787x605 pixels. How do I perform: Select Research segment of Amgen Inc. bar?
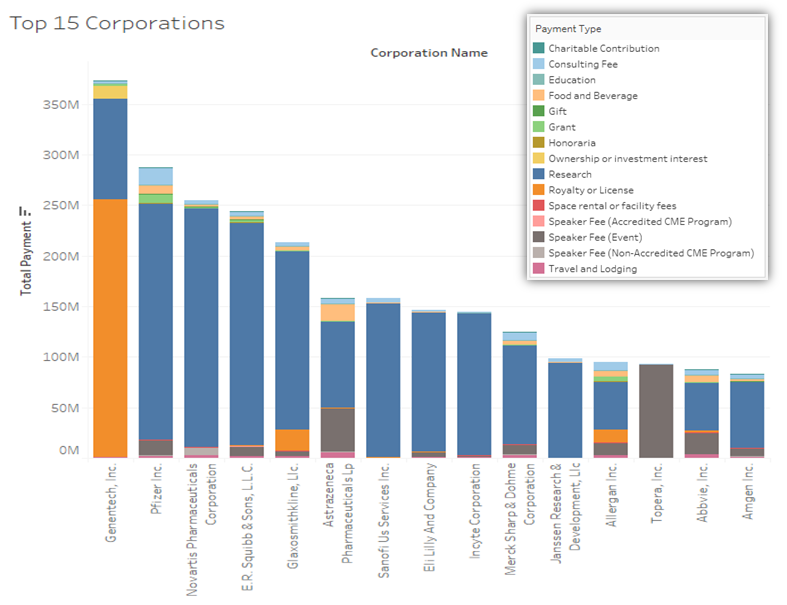747,414
